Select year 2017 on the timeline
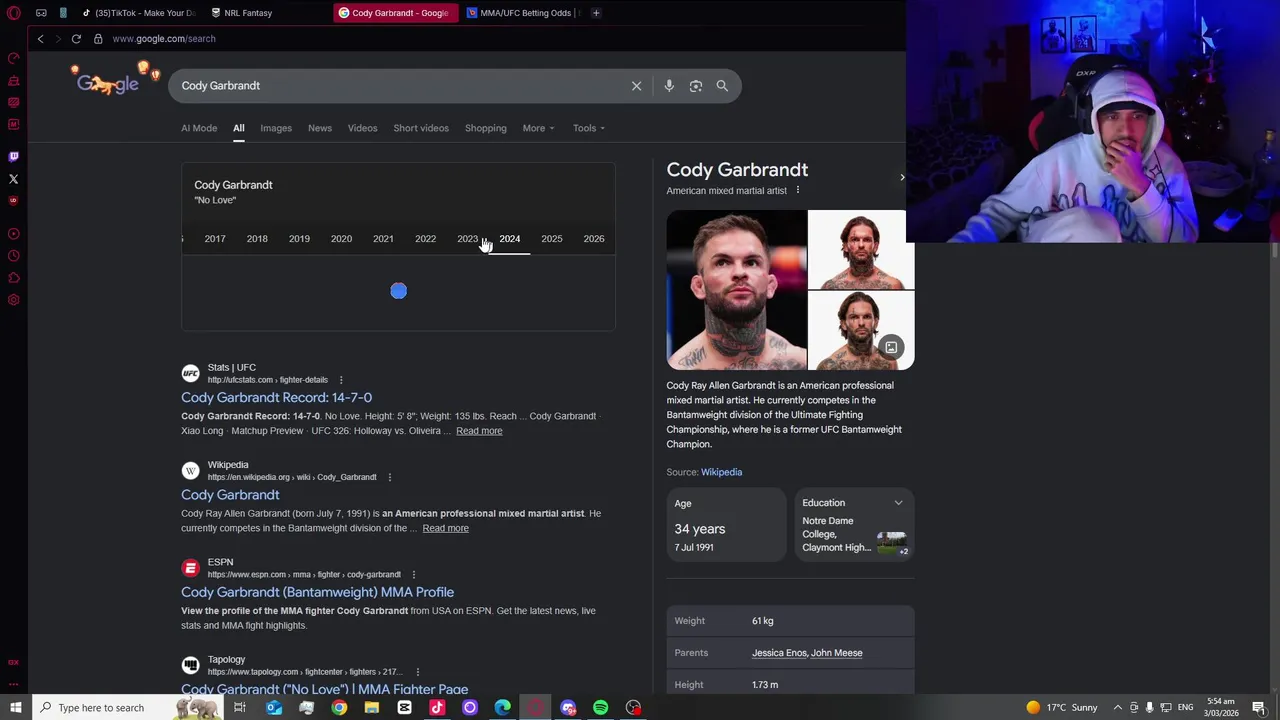The width and height of the screenshot is (1280, 720). pyautogui.click(x=215, y=239)
